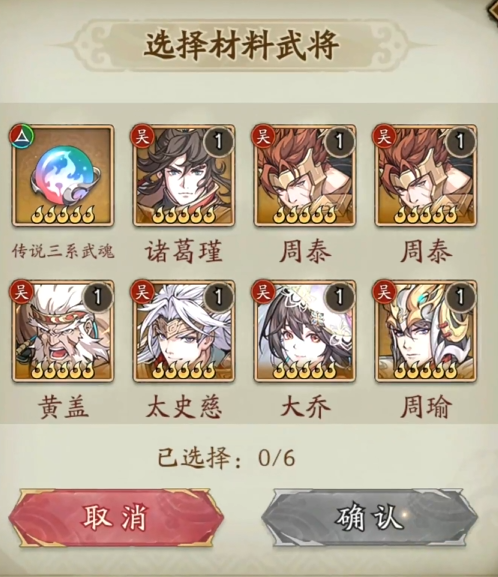Viewport: 498px width, 577px height.
Task: Select the 传说三系武魂 orb material
Action: tap(63, 176)
